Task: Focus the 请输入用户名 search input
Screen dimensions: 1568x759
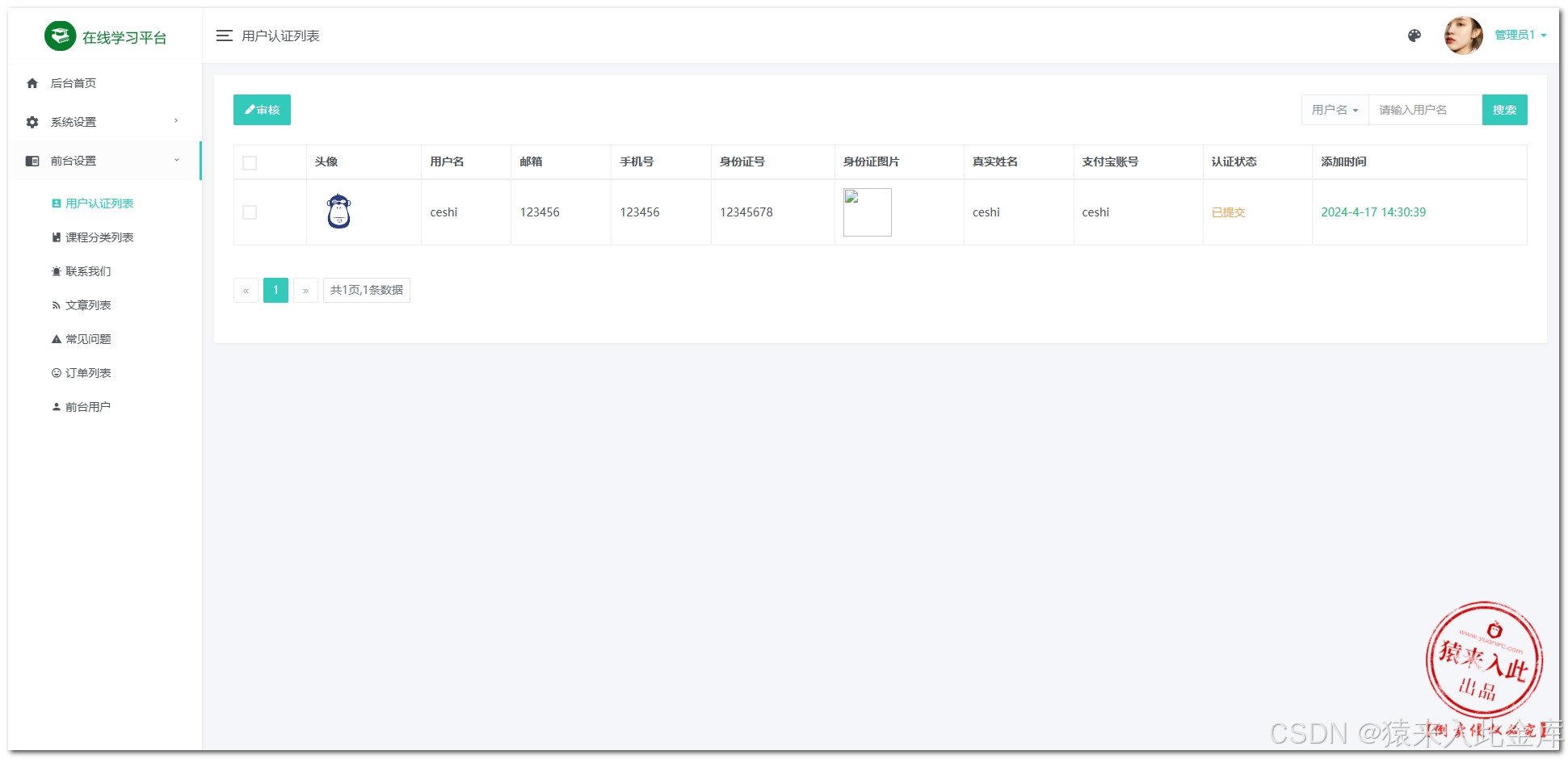Action: pos(1425,110)
